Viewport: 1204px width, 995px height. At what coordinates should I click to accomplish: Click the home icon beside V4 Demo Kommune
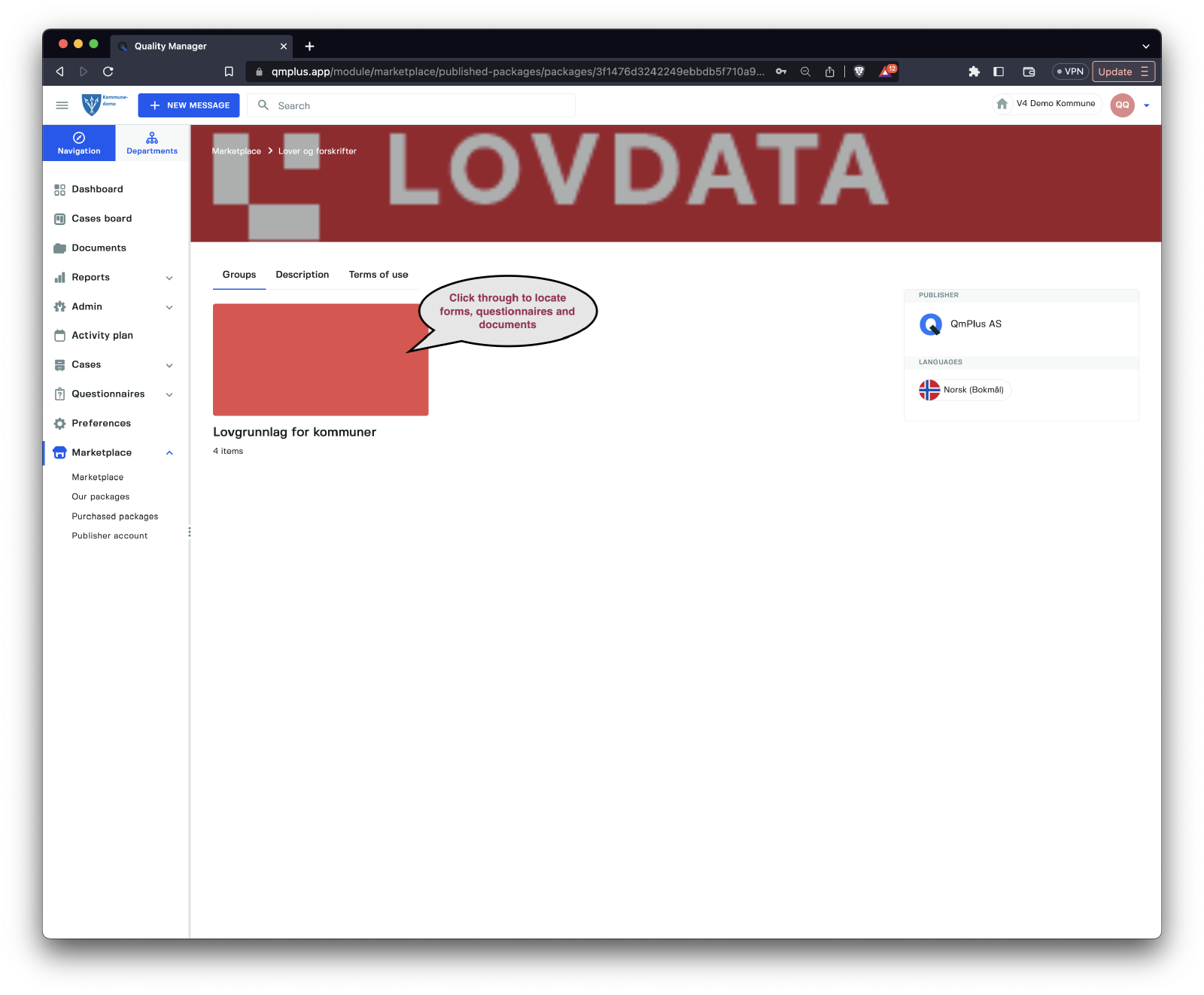1002,104
